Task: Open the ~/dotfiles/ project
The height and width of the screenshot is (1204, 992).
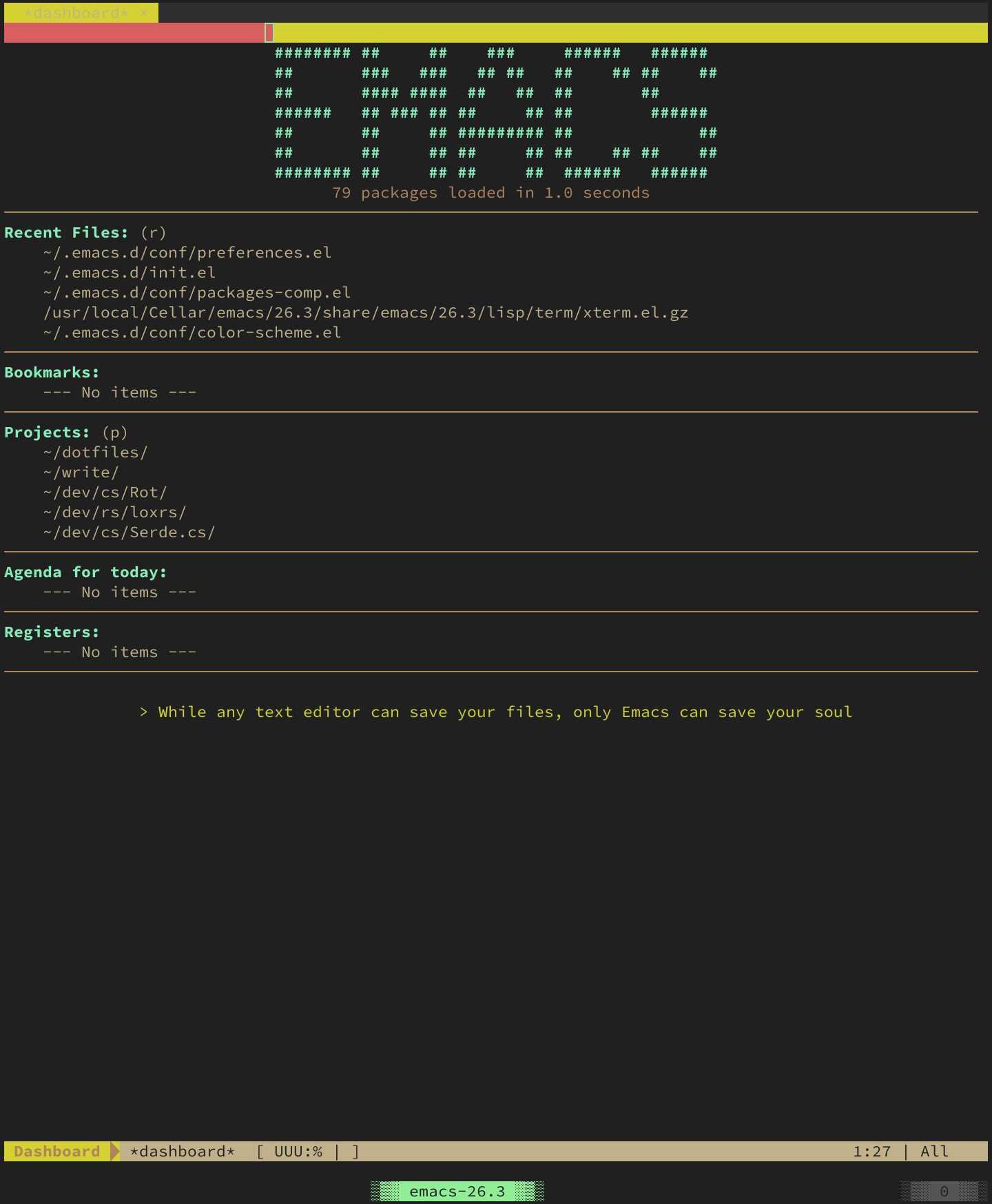Action: [x=96, y=453]
